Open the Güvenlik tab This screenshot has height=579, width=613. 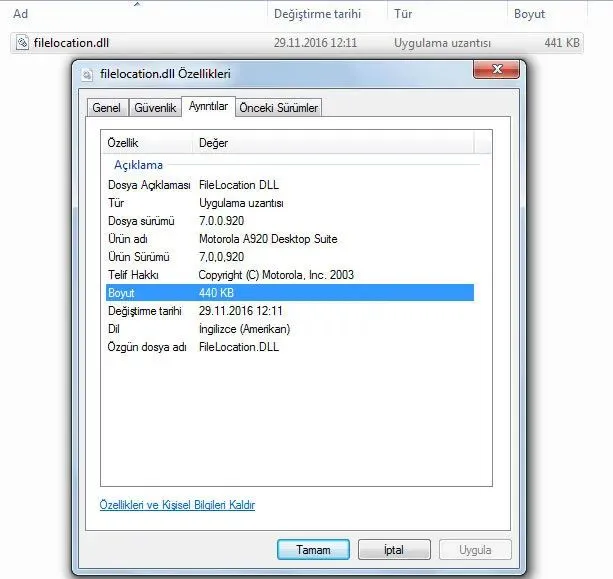(x=155, y=107)
